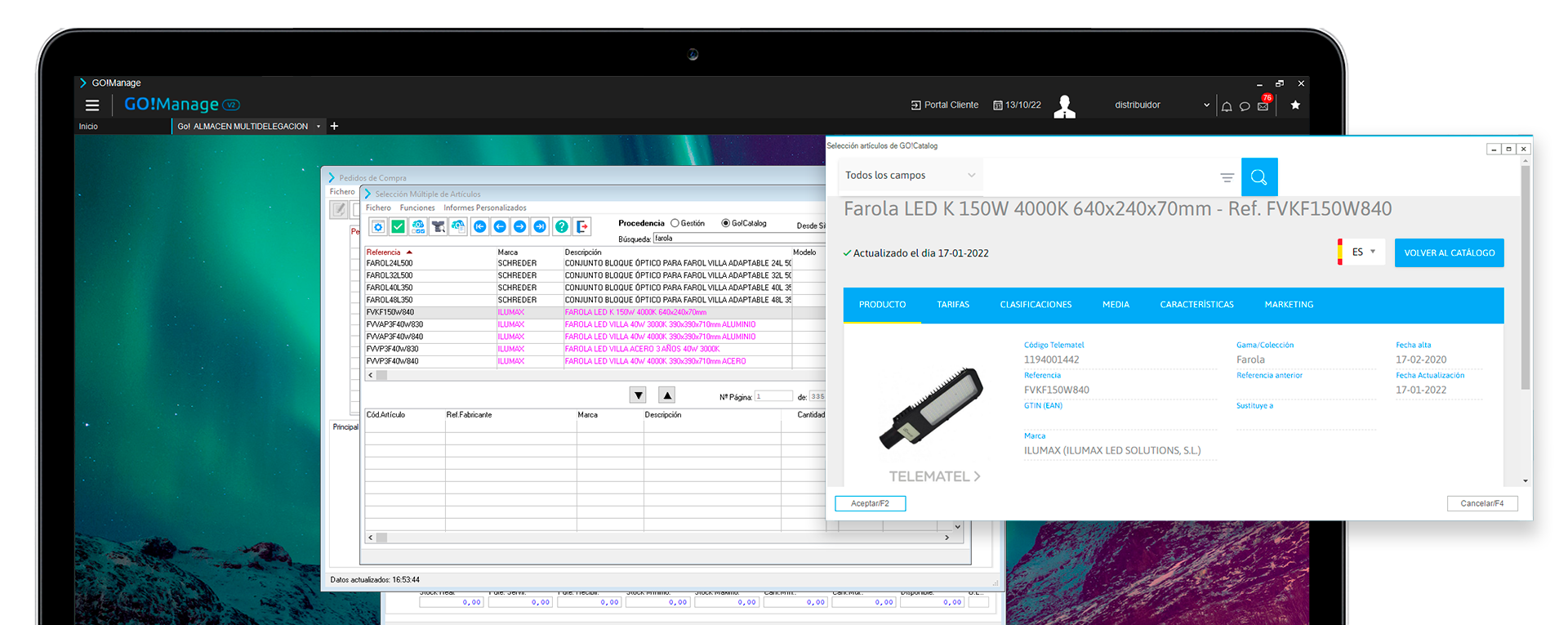Click VOLVER AL CATÁLOGO button
The height and width of the screenshot is (625, 1568).
coord(1450,253)
